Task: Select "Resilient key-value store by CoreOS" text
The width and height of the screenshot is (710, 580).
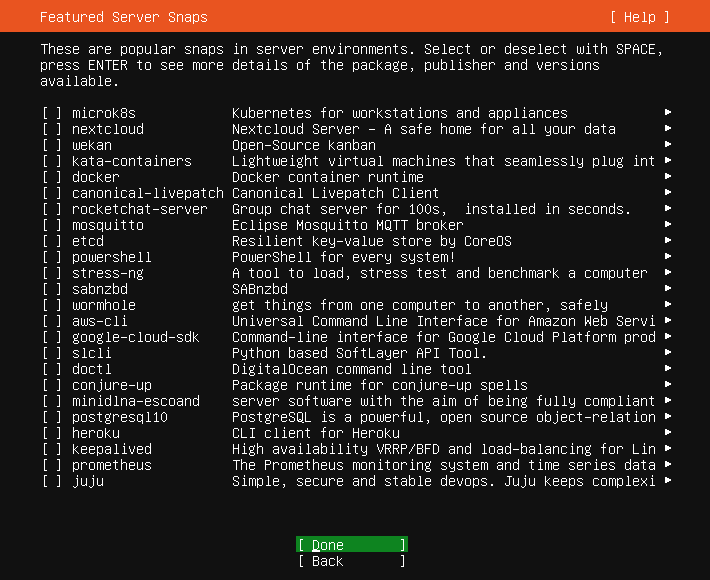Action: [x=372, y=241]
